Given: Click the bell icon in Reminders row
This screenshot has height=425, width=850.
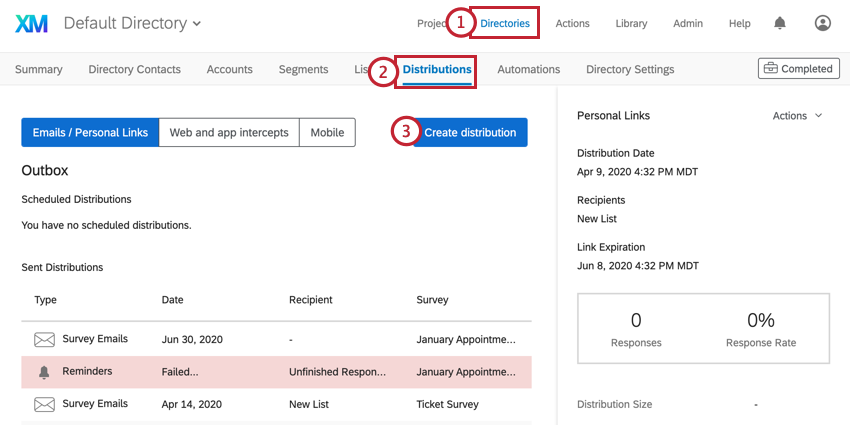Looking at the screenshot, I should 44,372.
